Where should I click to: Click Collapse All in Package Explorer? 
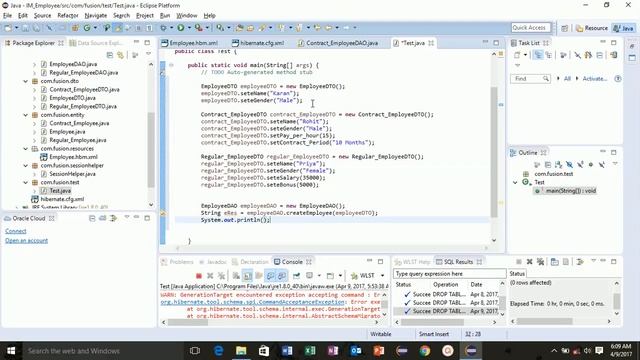(110, 55)
